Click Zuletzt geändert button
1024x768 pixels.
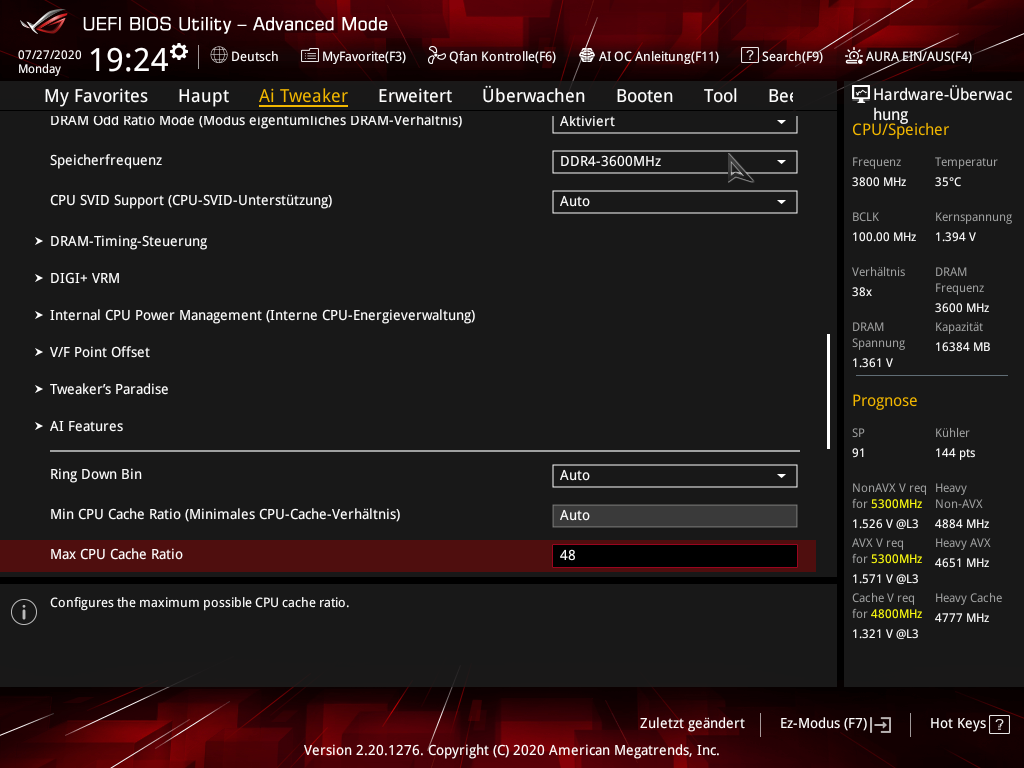[692, 724]
